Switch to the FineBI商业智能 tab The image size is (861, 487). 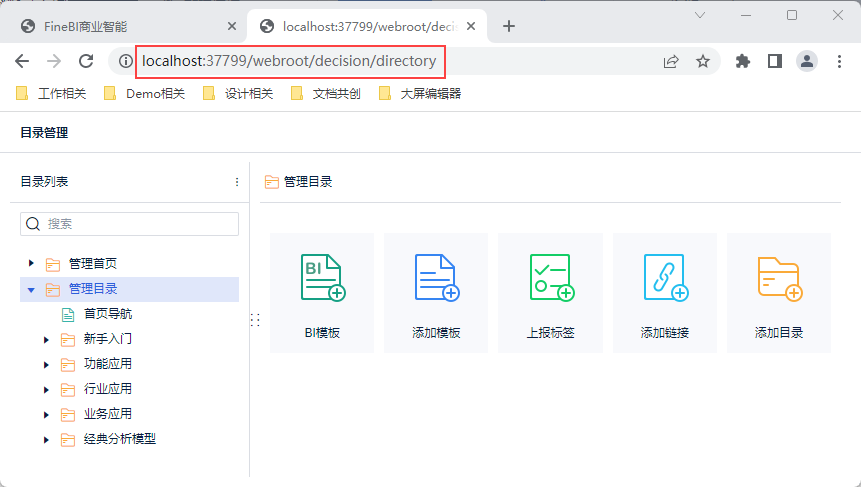(129, 26)
